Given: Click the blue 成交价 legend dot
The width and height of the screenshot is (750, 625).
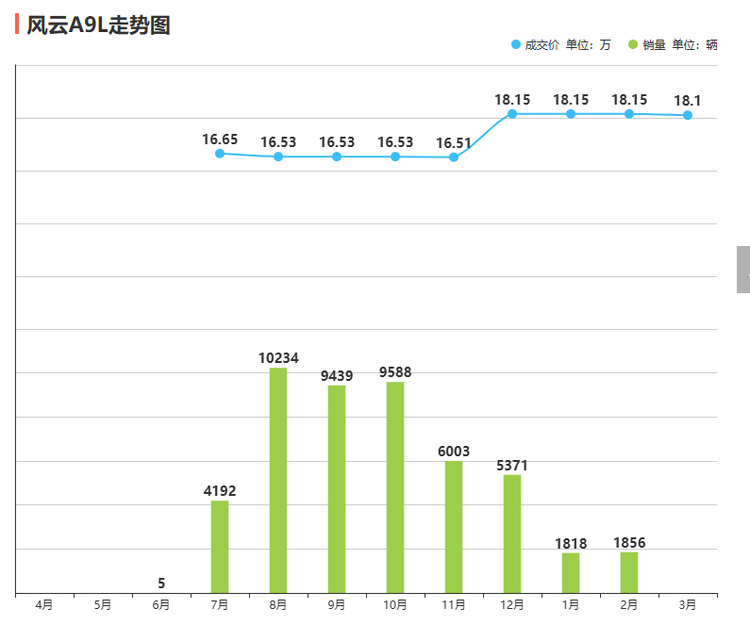Looking at the screenshot, I should click(x=516, y=45).
